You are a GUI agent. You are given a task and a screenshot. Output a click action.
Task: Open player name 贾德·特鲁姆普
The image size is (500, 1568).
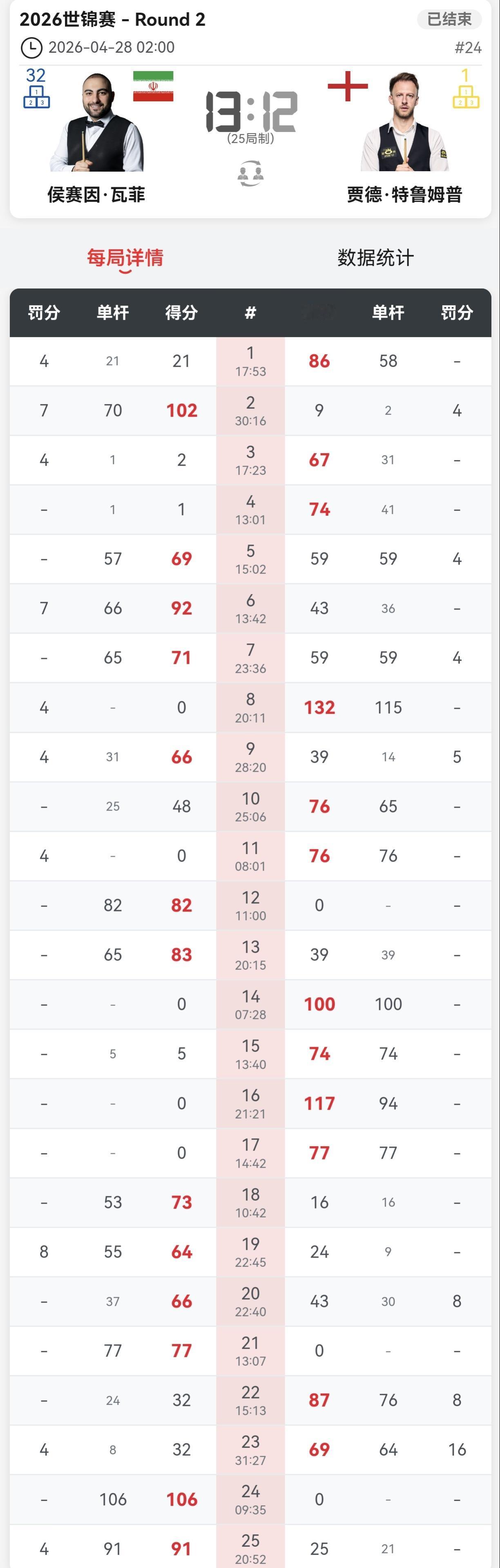coord(404,195)
